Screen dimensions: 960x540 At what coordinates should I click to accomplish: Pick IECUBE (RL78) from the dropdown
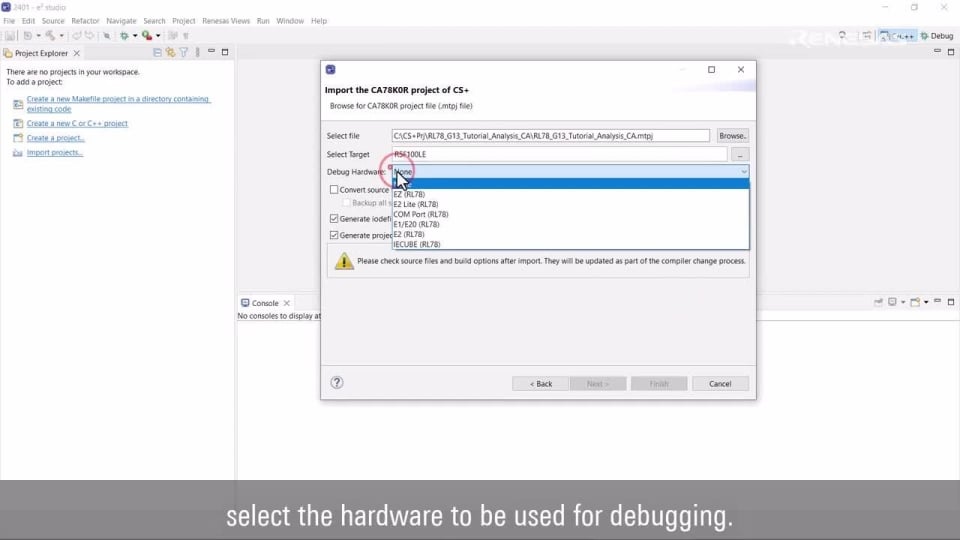(417, 244)
